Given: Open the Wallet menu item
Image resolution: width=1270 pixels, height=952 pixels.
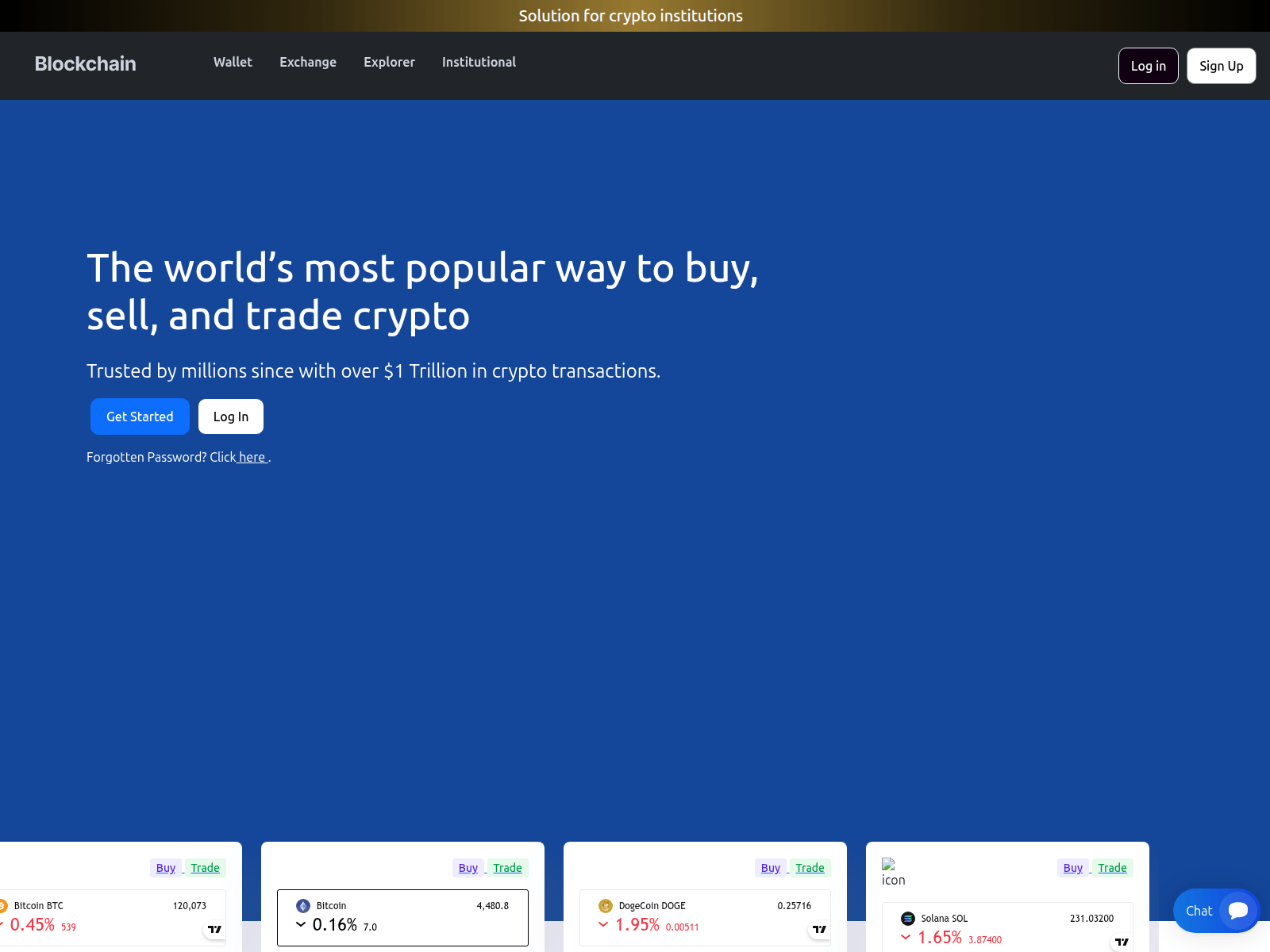Looking at the screenshot, I should (233, 62).
